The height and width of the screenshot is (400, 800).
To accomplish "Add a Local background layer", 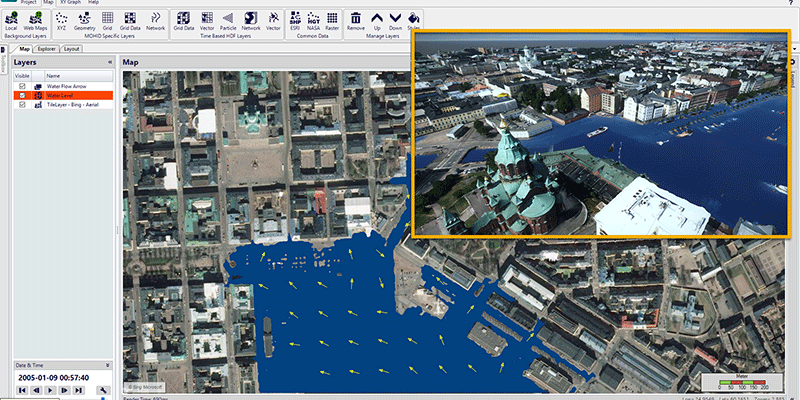I will (x=10, y=21).
